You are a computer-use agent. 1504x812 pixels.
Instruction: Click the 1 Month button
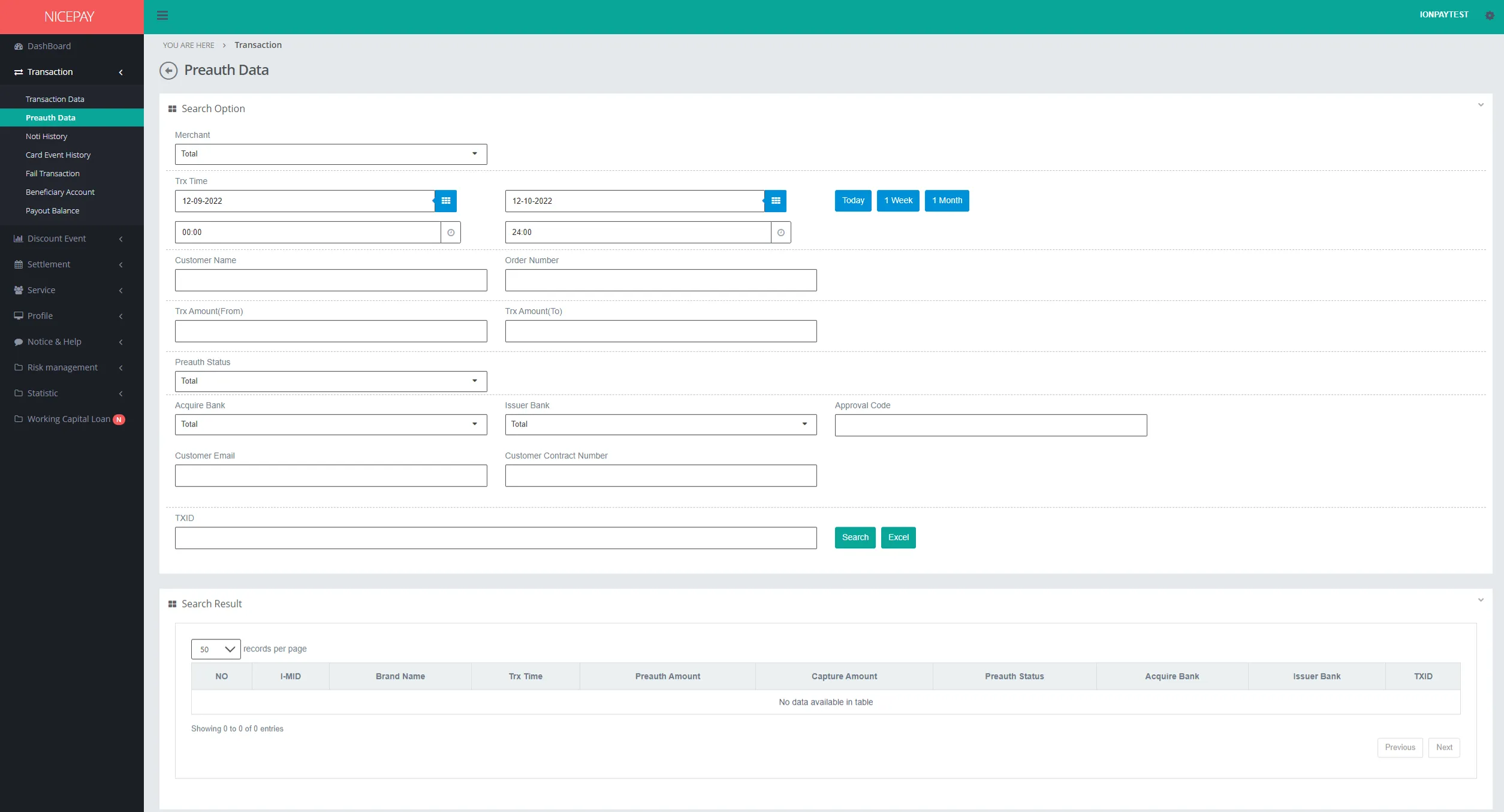(947, 201)
